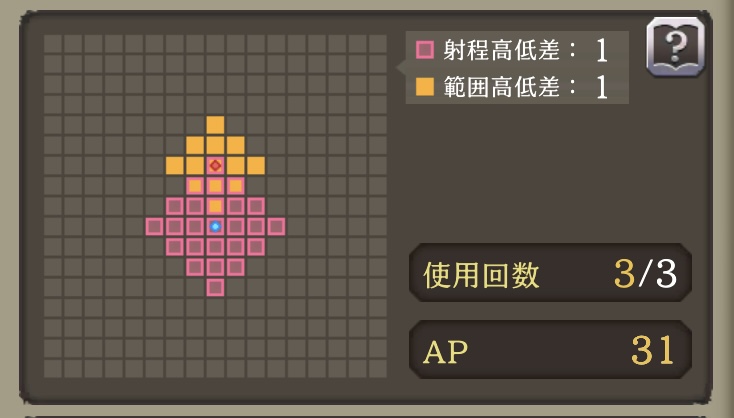This screenshot has height=418, width=734.
Task: Click the 範囲高低差 legend text
Action: [502, 87]
